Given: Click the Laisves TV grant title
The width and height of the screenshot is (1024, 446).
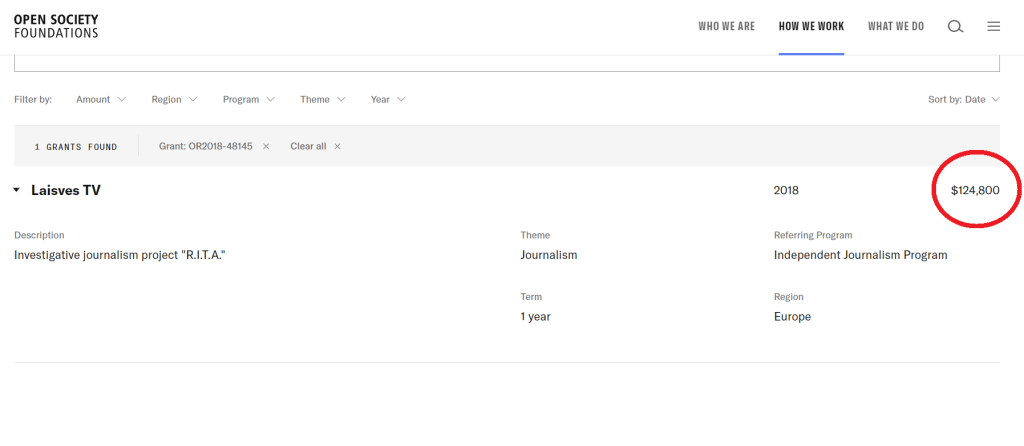Looking at the screenshot, I should point(66,190).
